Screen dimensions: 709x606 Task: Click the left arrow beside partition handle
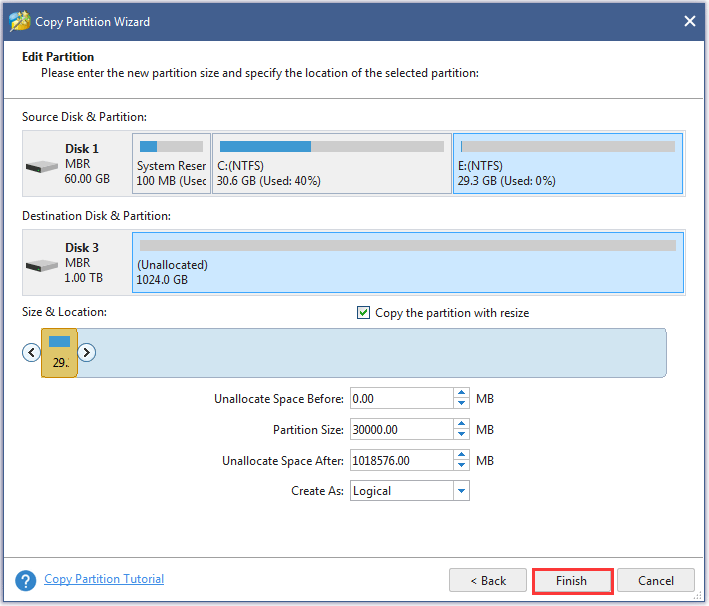[31, 352]
